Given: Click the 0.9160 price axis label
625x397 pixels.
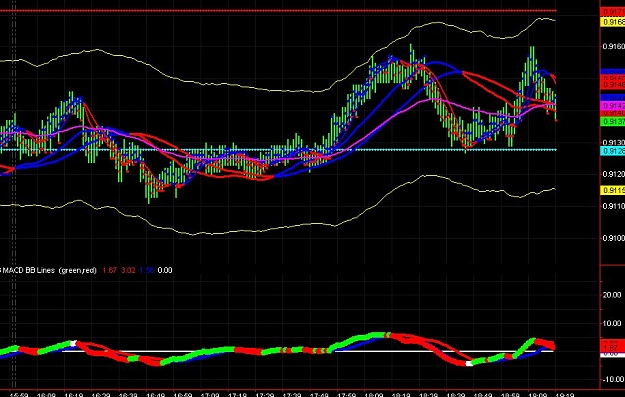Looking at the screenshot, I should coord(614,47).
